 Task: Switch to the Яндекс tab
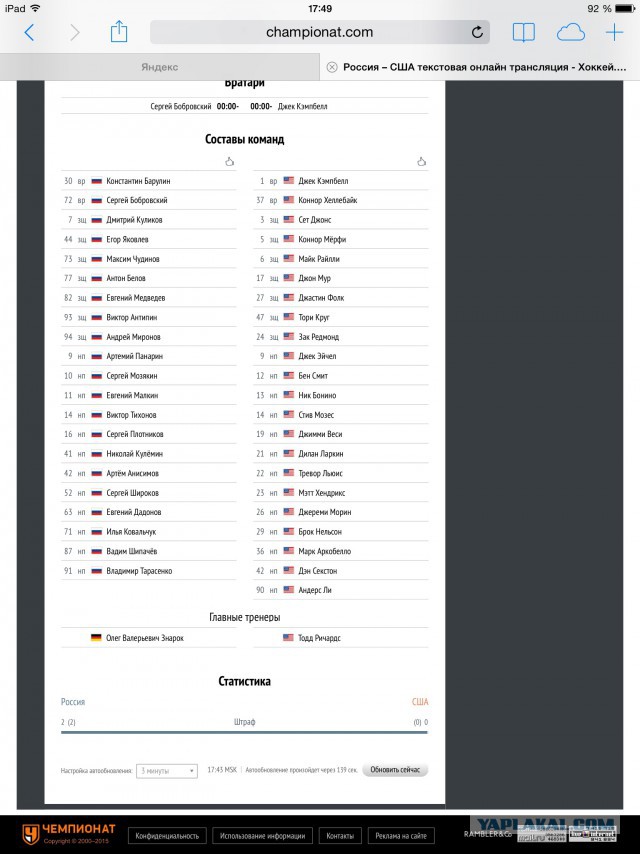click(x=160, y=67)
